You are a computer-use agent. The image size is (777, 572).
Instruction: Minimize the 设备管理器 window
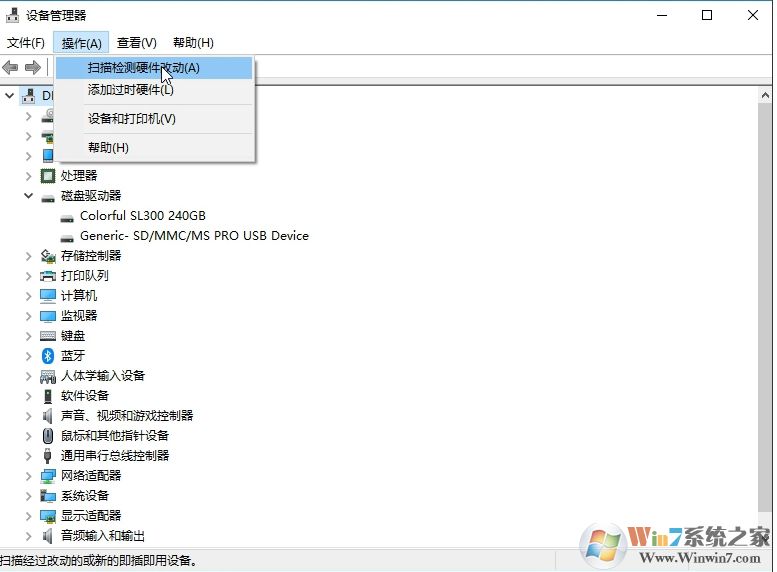point(662,15)
